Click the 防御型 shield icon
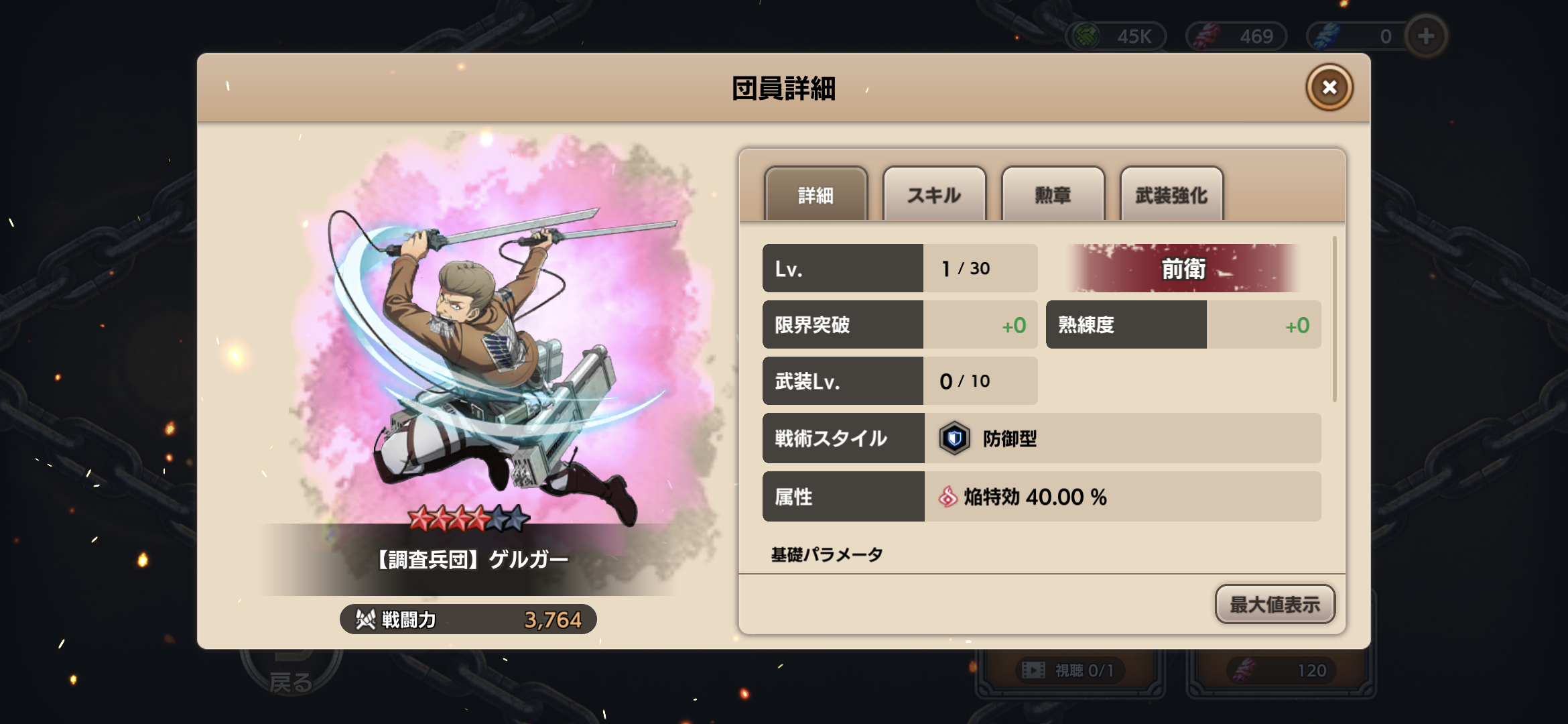 tap(954, 438)
